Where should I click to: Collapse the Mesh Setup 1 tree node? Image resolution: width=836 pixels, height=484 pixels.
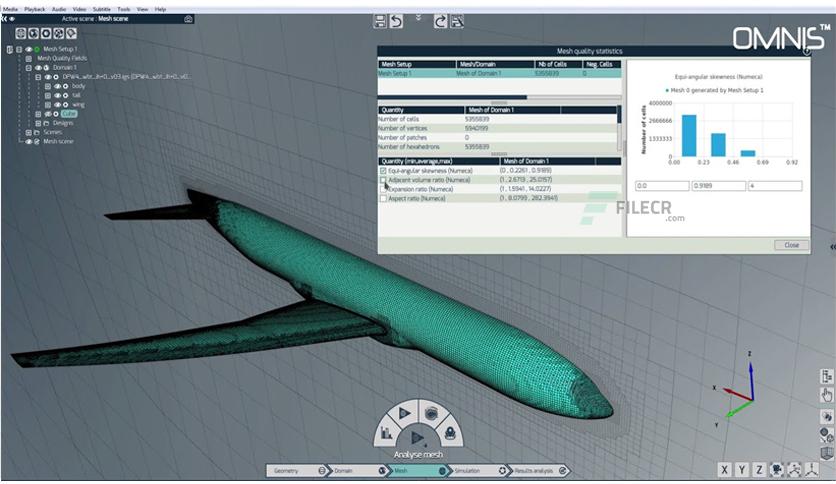19,49
